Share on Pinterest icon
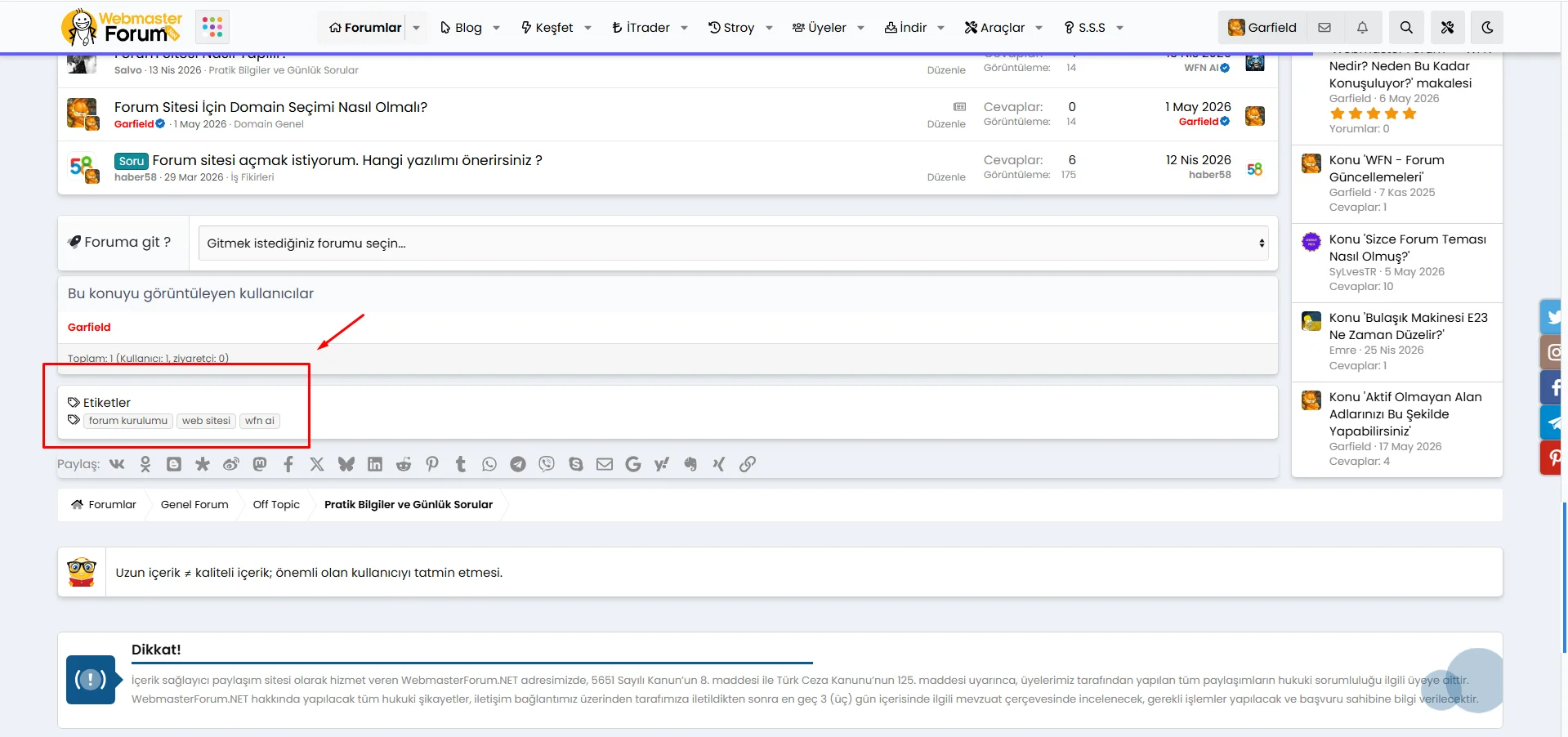 432,464
